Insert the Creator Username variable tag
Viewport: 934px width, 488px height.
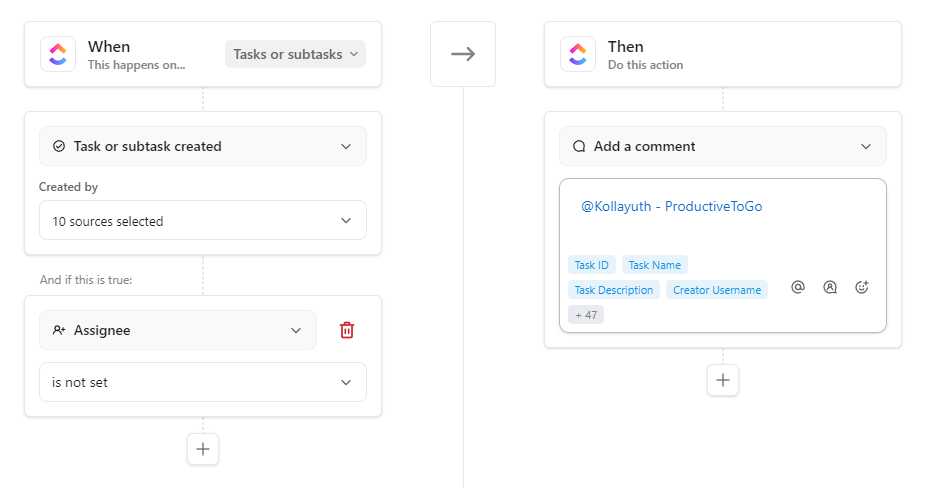(717, 290)
